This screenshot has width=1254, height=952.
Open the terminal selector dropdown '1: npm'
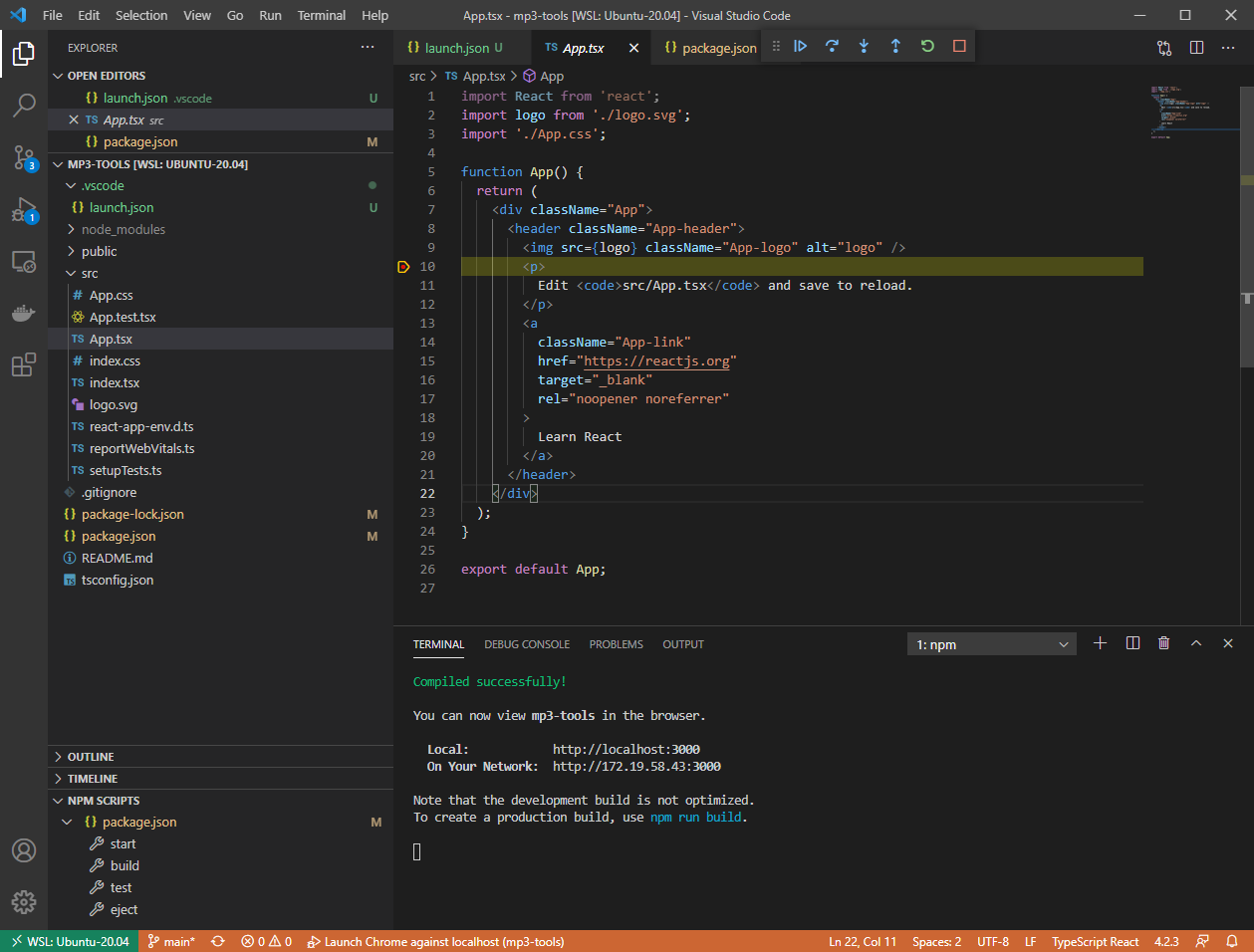[x=991, y=644]
